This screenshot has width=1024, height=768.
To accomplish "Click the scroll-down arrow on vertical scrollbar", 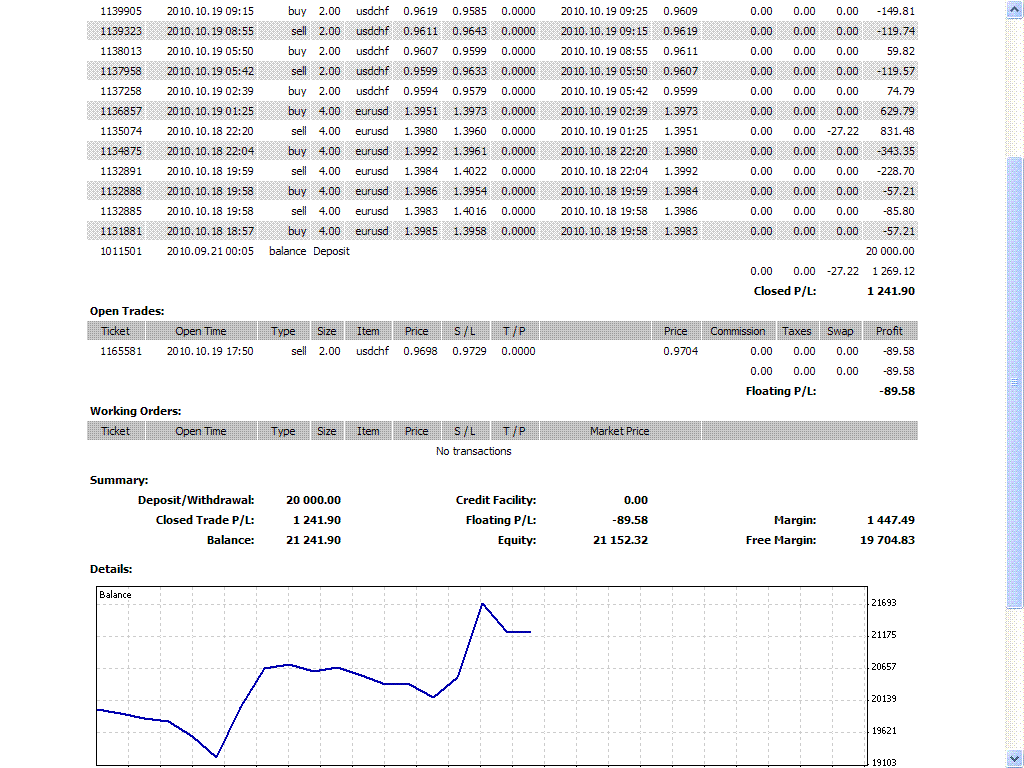I will pos(1015,757).
